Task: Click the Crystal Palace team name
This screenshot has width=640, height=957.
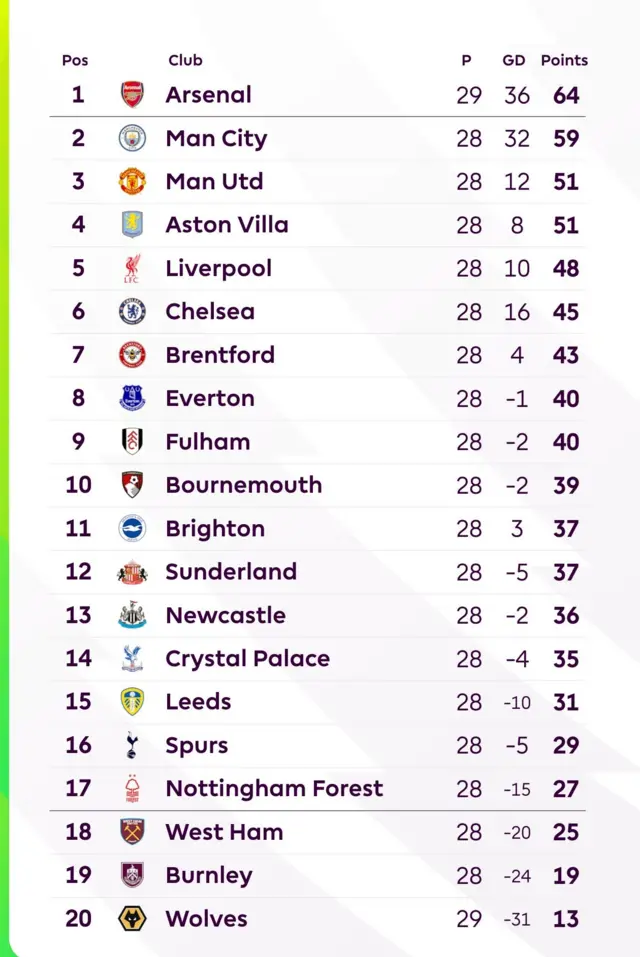Action: (x=247, y=658)
